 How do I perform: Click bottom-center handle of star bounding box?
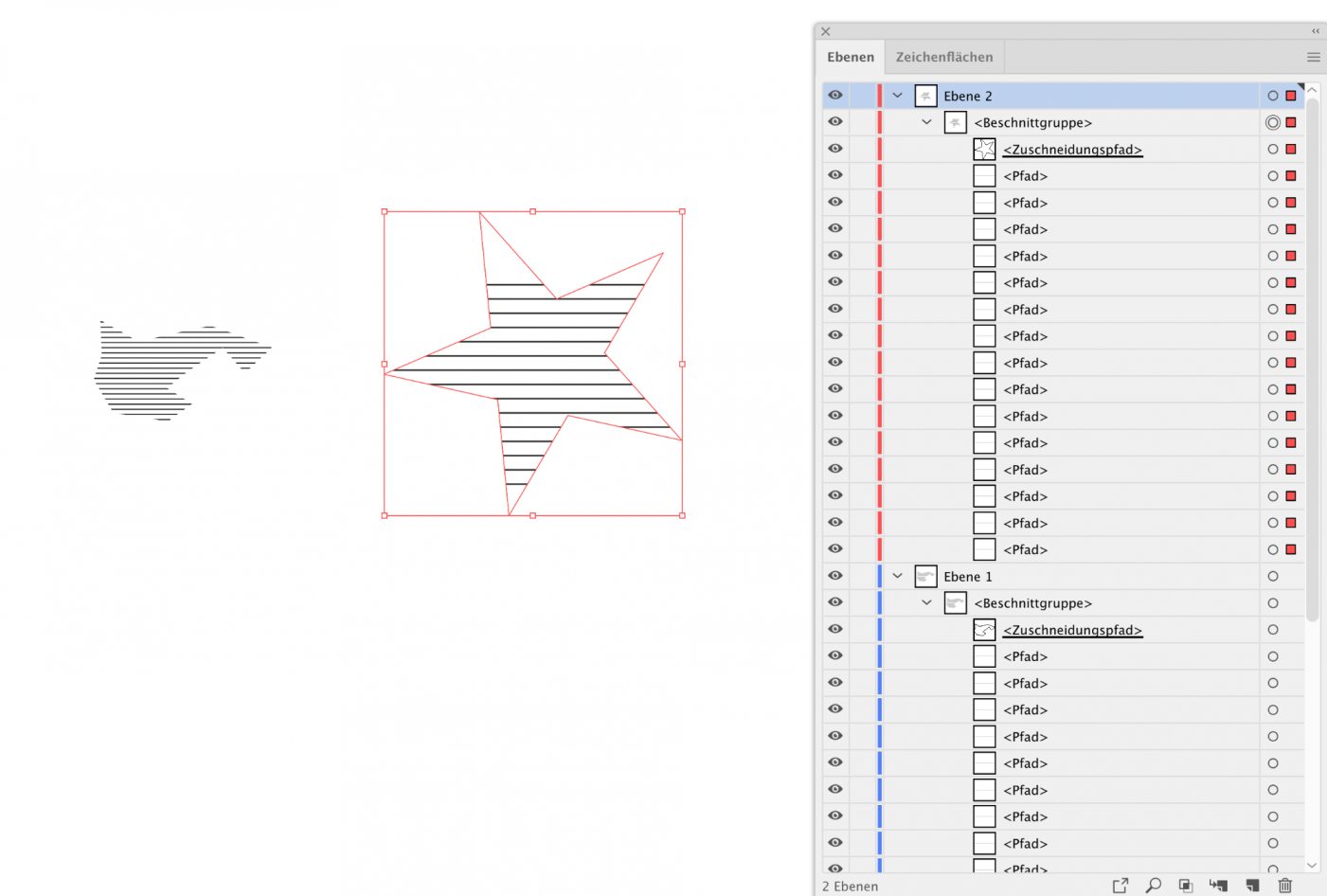tap(533, 515)
